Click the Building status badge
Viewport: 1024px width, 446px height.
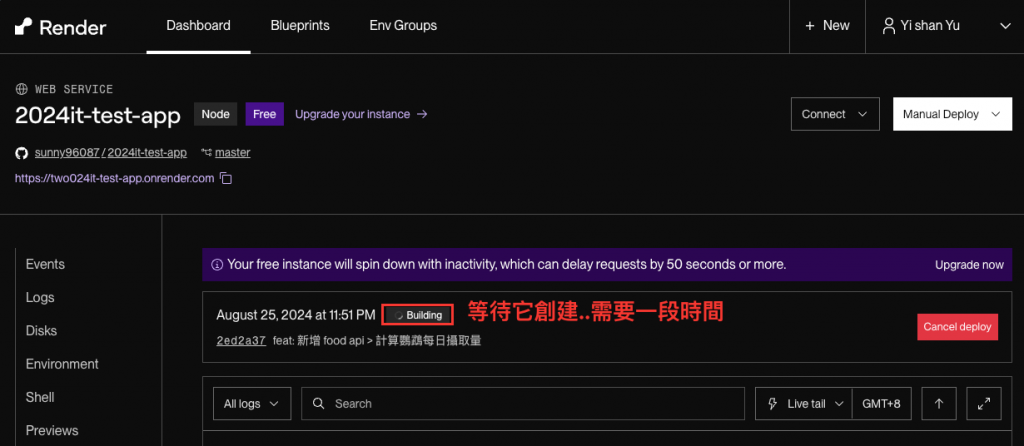418,315
